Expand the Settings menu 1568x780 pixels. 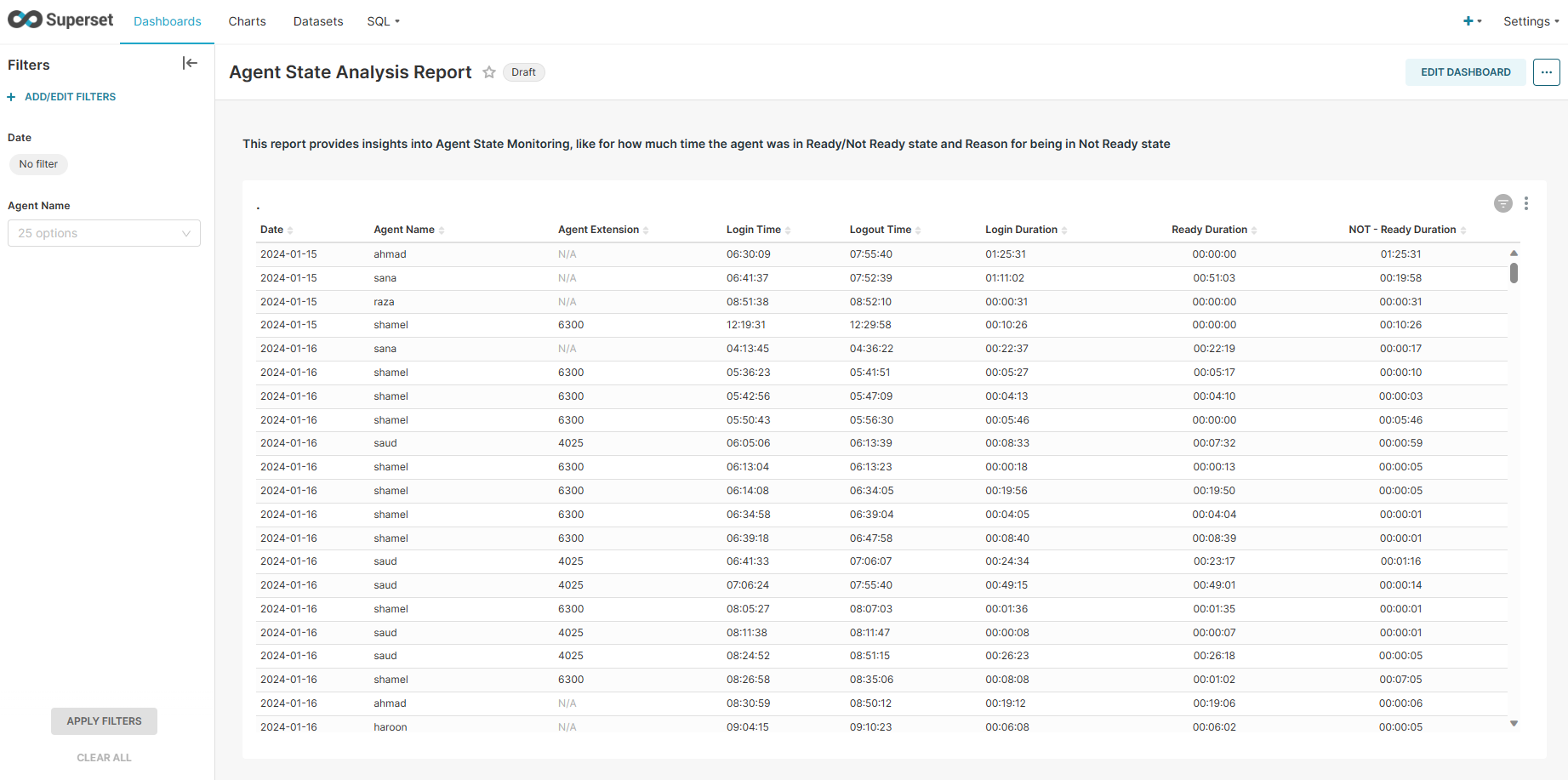pos(1531,21)
